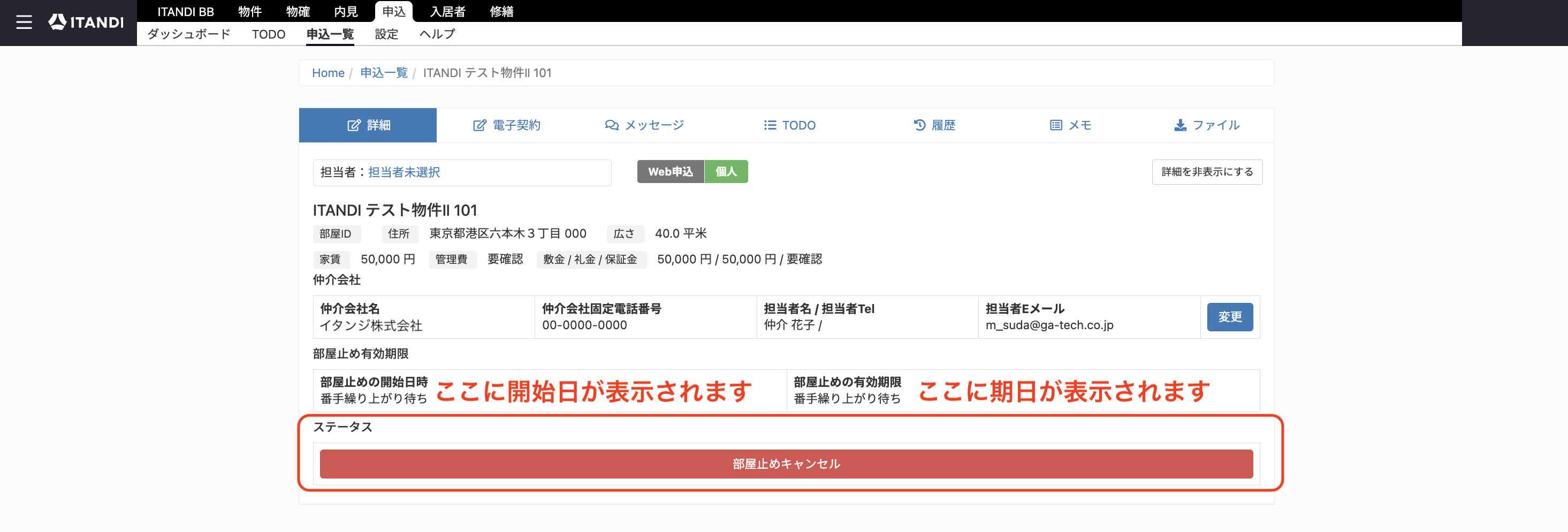Screen dimensions: 1568x532
Task: Click the 部屋ID label
Action: [336, 234]
